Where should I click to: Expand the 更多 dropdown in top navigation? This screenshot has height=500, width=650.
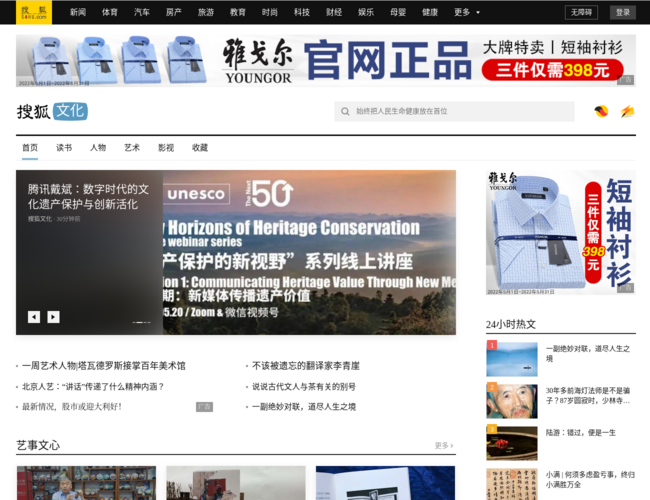[x=467, y=12]
